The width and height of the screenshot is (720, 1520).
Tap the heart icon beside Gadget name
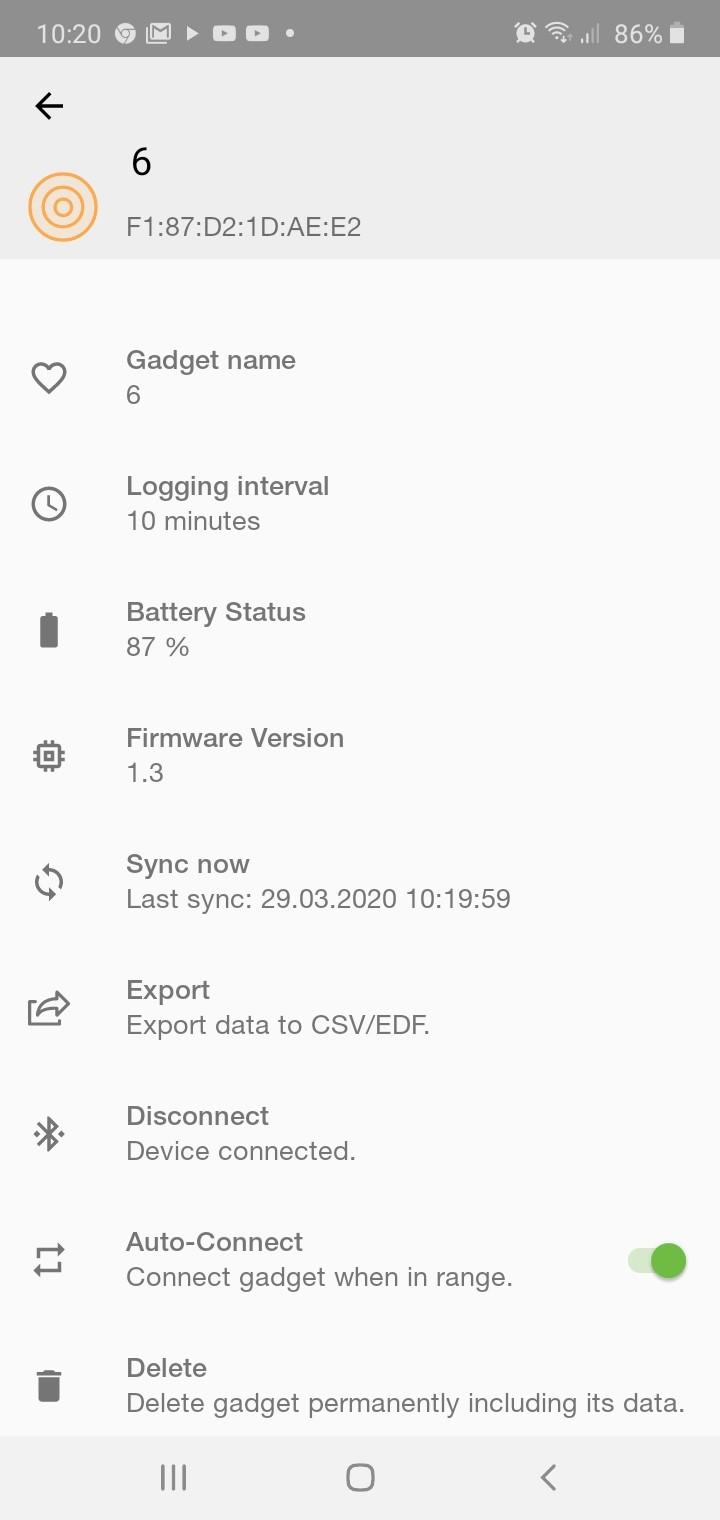[49, 378]
